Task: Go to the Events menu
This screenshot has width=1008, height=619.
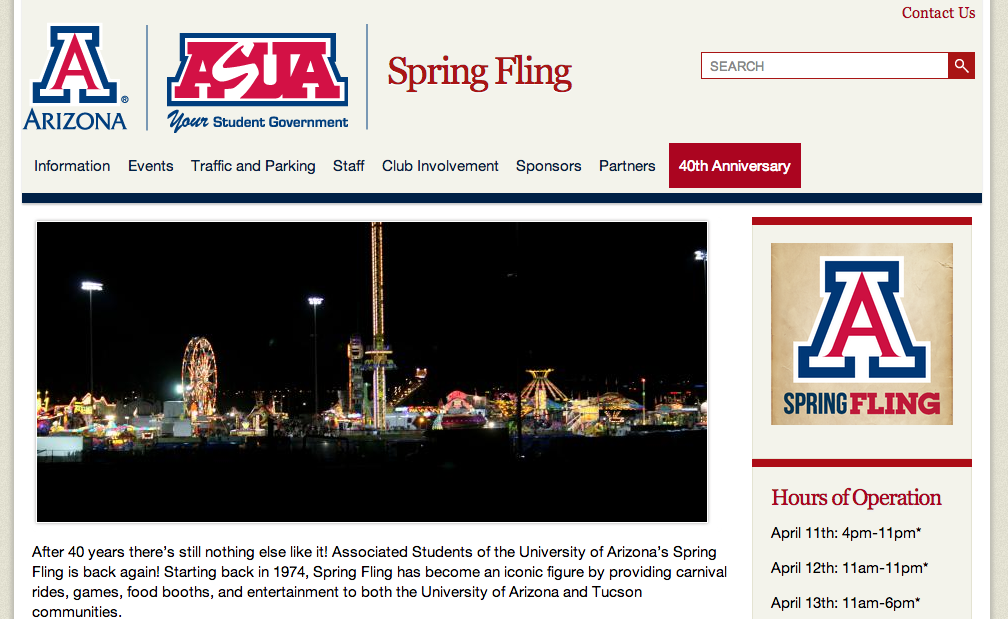Action: tap(150, 166)
